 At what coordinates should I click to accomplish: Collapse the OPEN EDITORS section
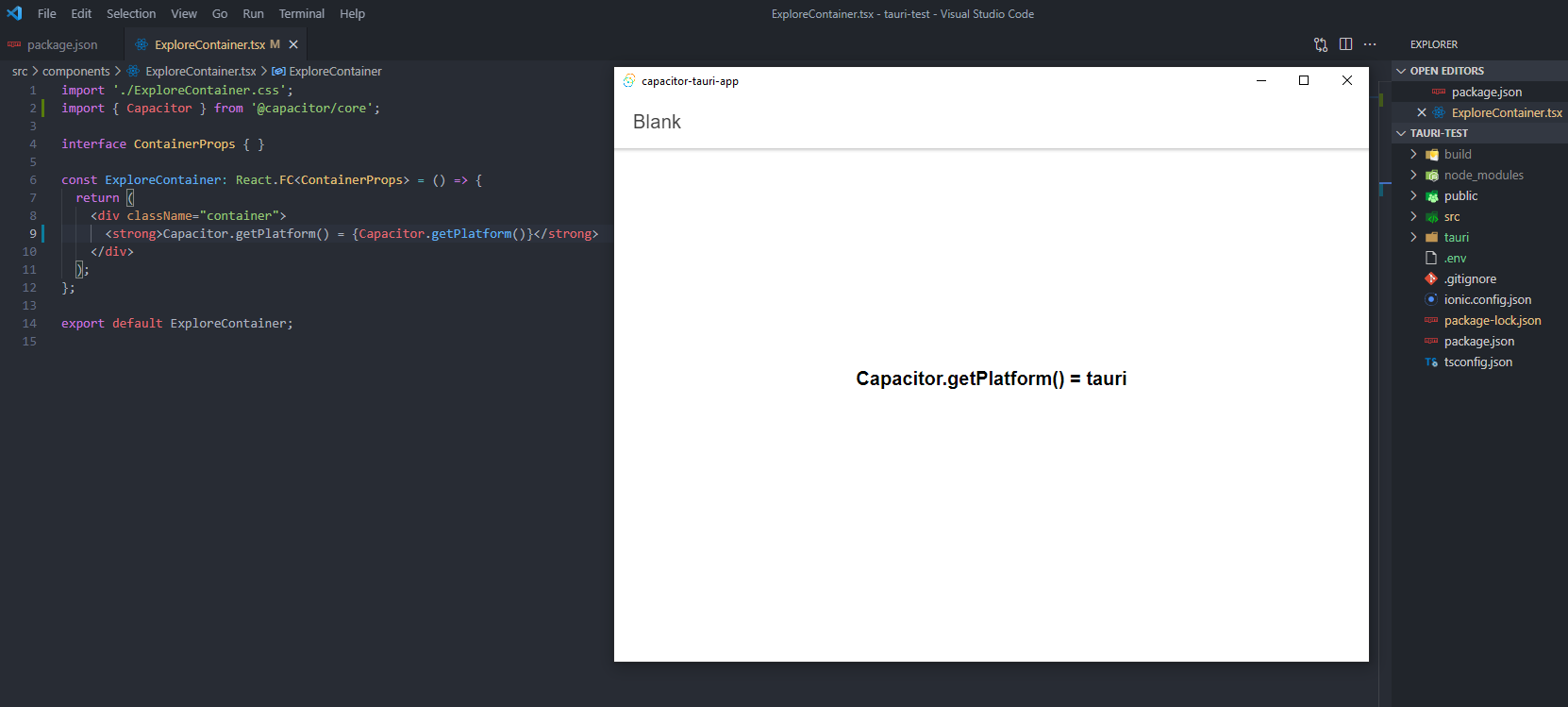(1479, 71)
